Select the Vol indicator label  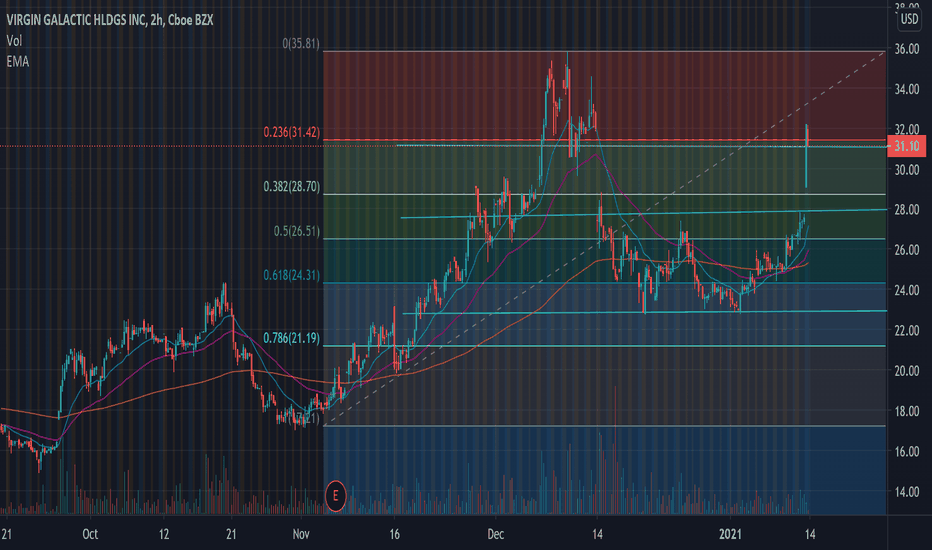pos(14,40)
